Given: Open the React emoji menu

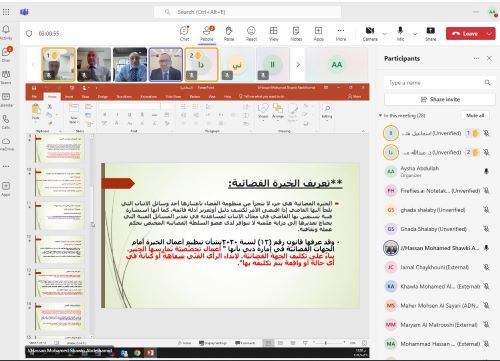Looking at the screenshot, I should 251,33.
